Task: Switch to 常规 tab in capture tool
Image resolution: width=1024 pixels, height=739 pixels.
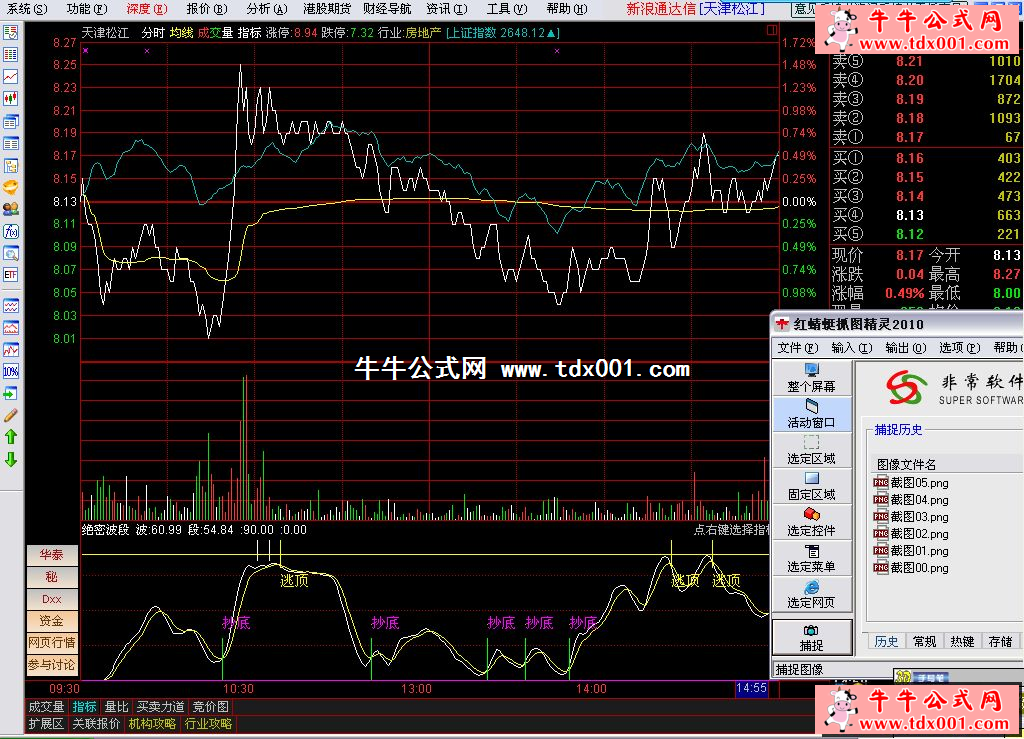Action: (924, 642)
